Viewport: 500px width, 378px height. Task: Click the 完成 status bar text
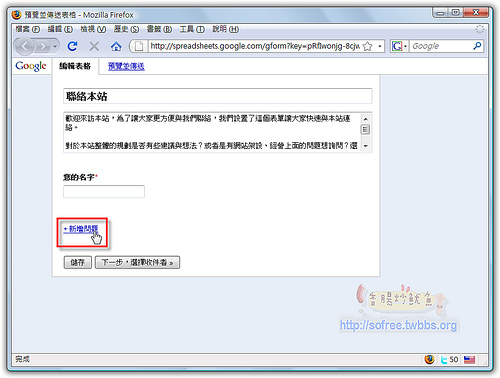pos(22,359)
